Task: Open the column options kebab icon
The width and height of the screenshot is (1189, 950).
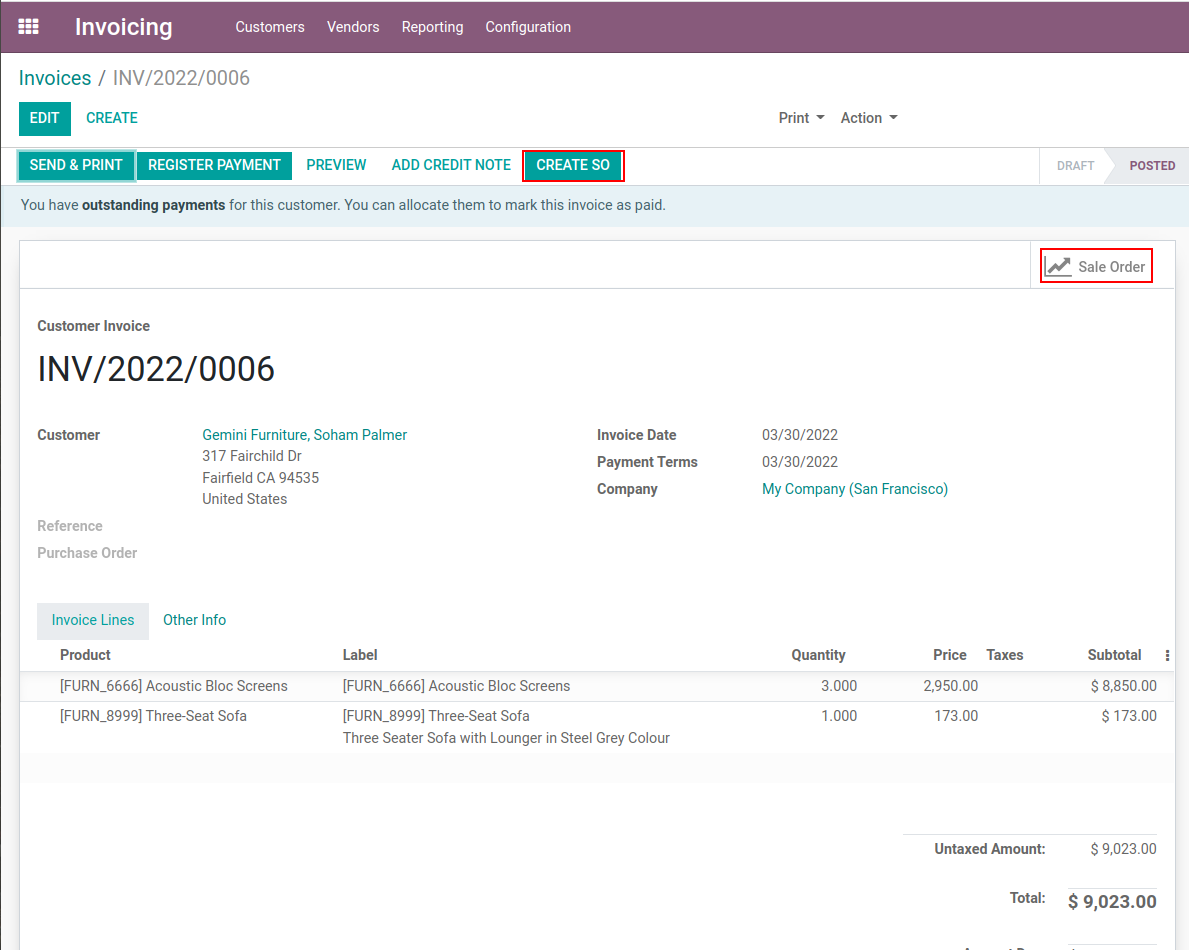Action: coord(1167,656)
